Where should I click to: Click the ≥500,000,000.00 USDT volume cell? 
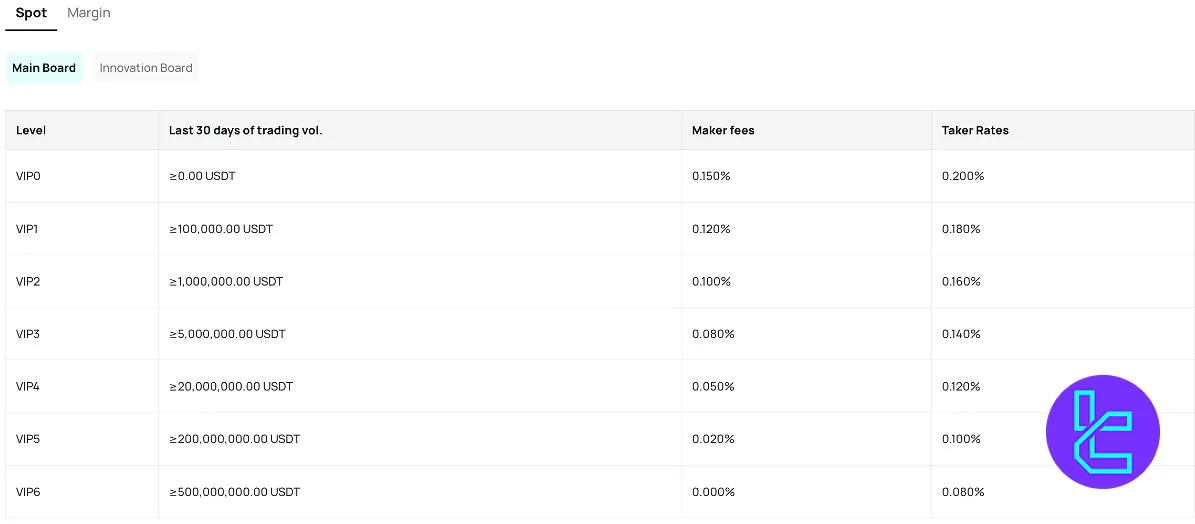(420, 492)
